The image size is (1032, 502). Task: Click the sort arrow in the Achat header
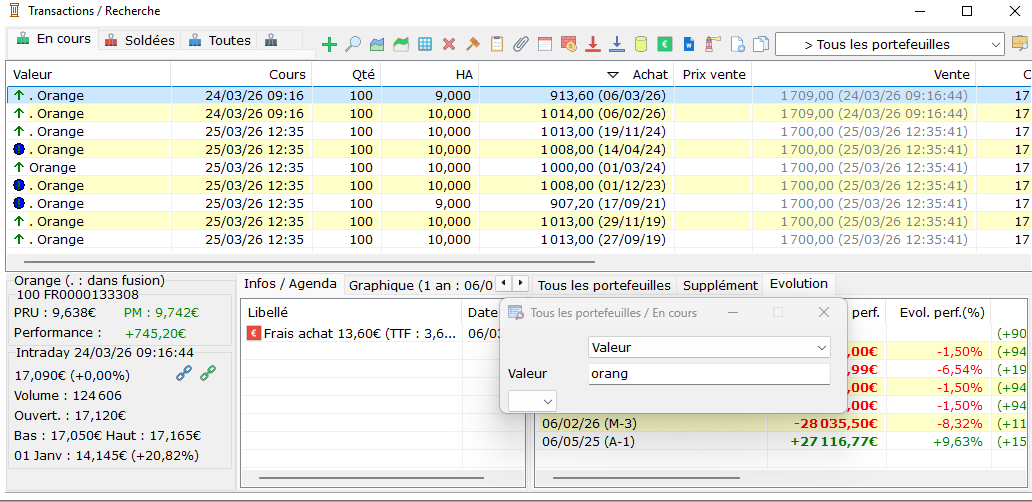pyautogui.click(x=613, y=75)
